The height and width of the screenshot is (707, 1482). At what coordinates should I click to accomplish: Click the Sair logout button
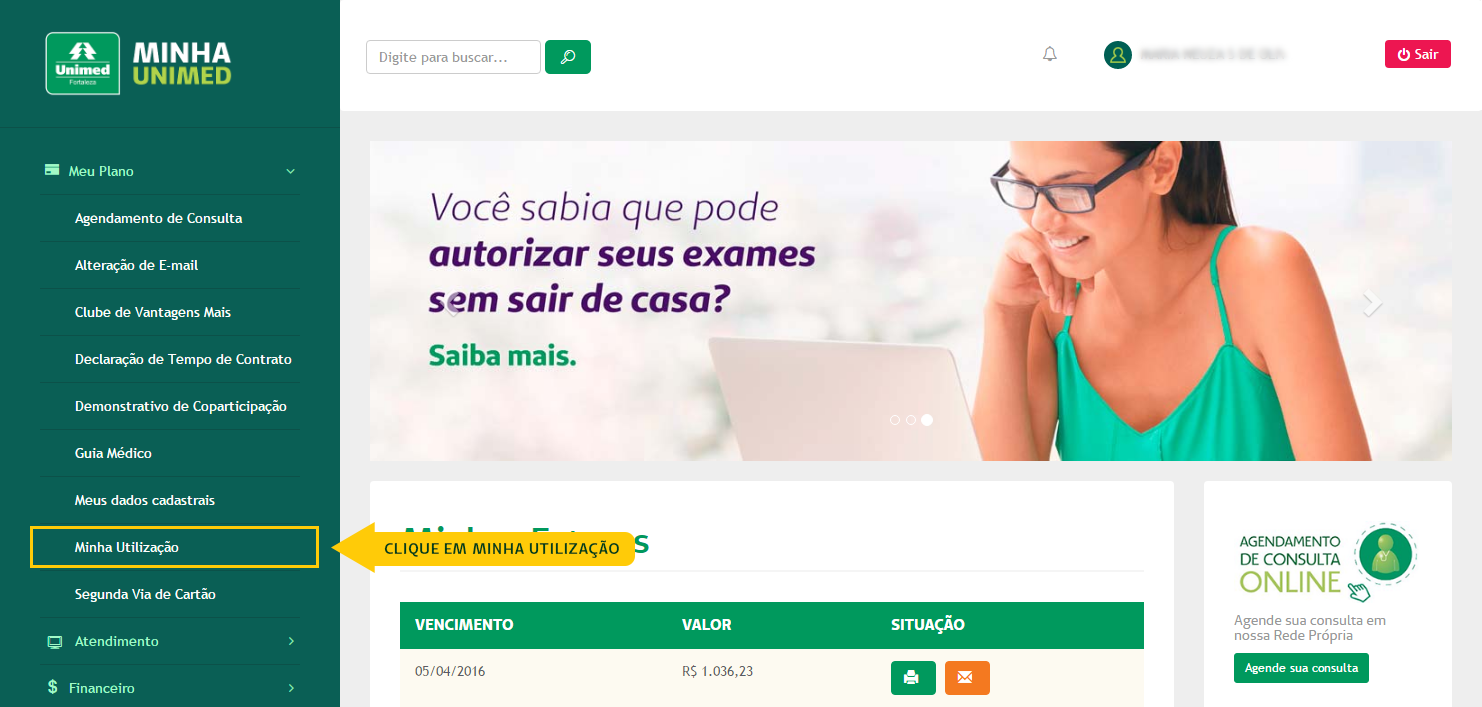[x=1417, y=54]
